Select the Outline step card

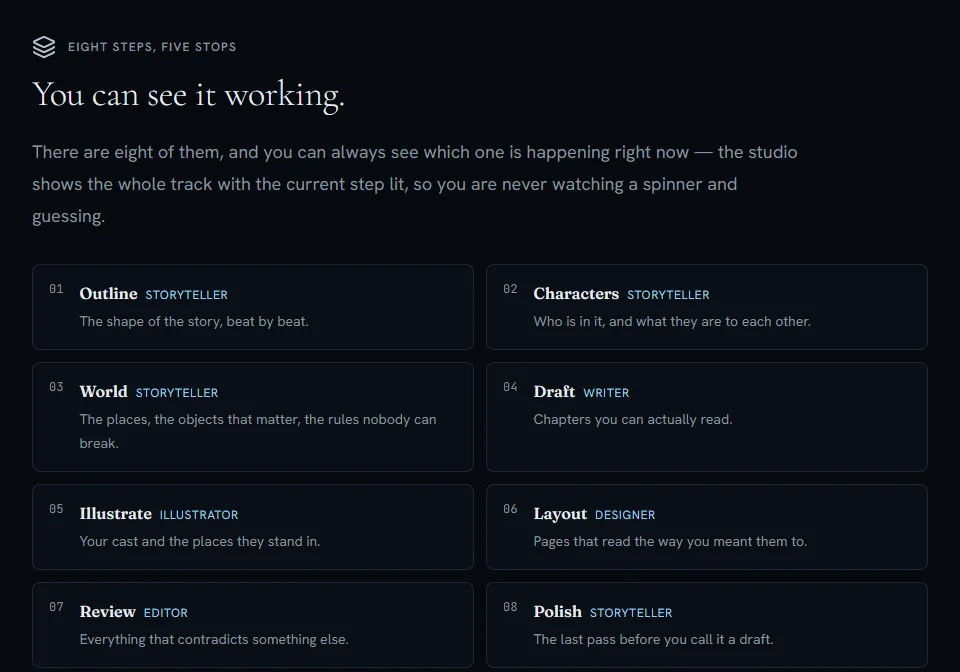tap(253, 307)
